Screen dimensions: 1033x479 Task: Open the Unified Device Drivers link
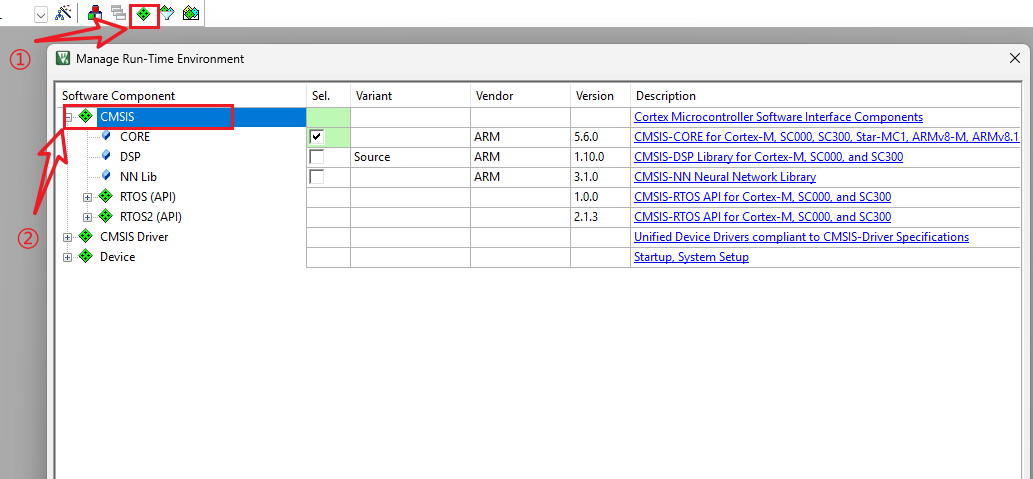click(801, 237)
